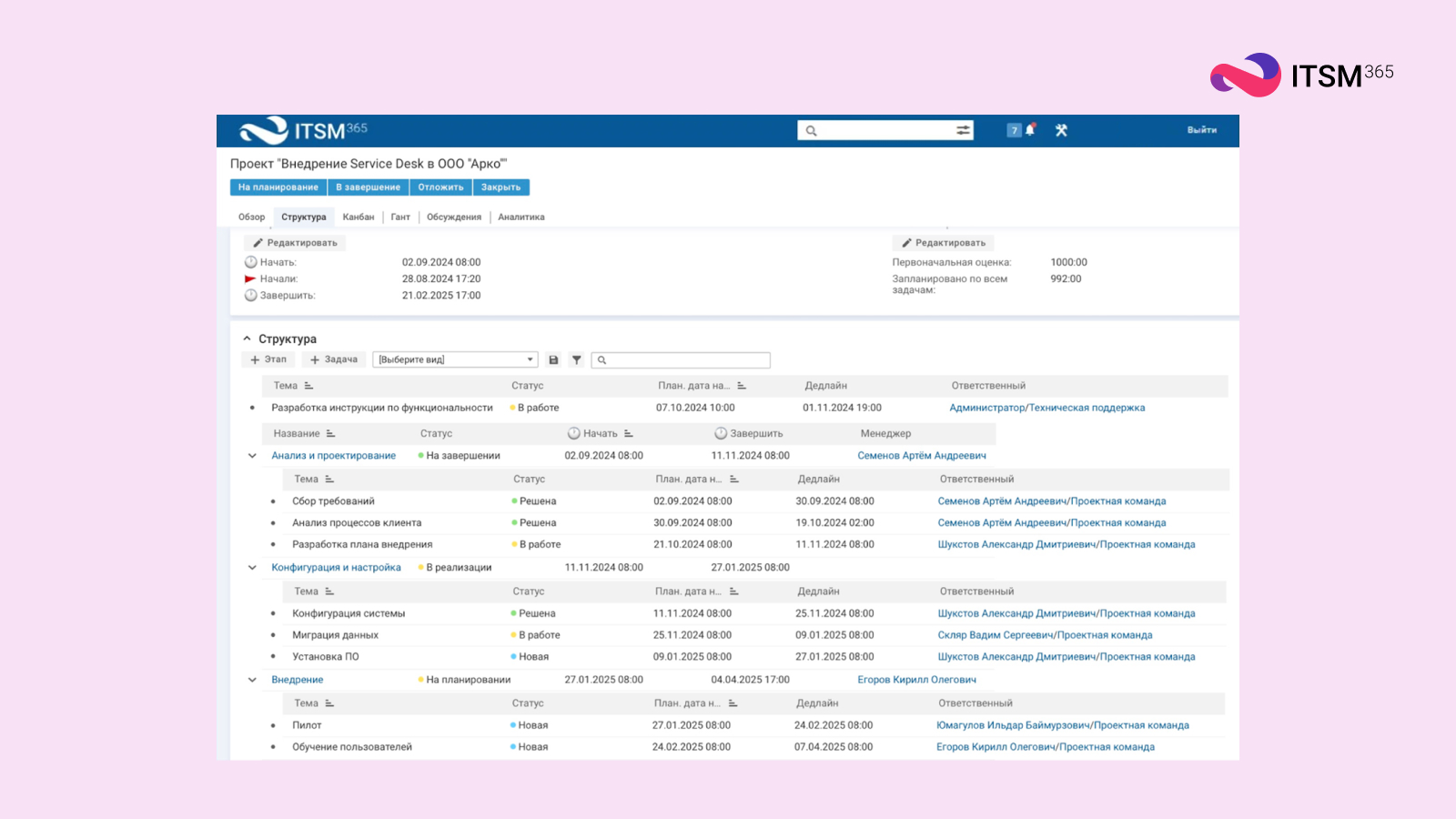Click the notification bell icon

pyautogui.click(x=1030, y=130)
